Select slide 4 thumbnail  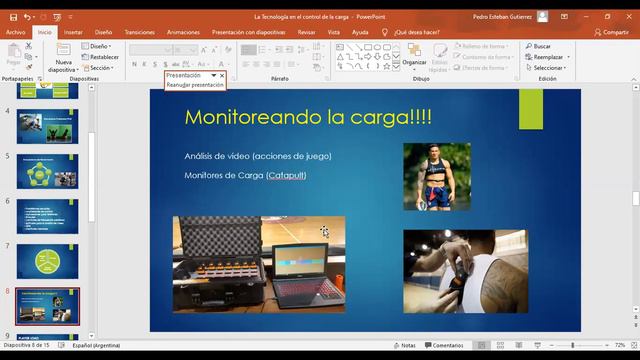(47, 126)
